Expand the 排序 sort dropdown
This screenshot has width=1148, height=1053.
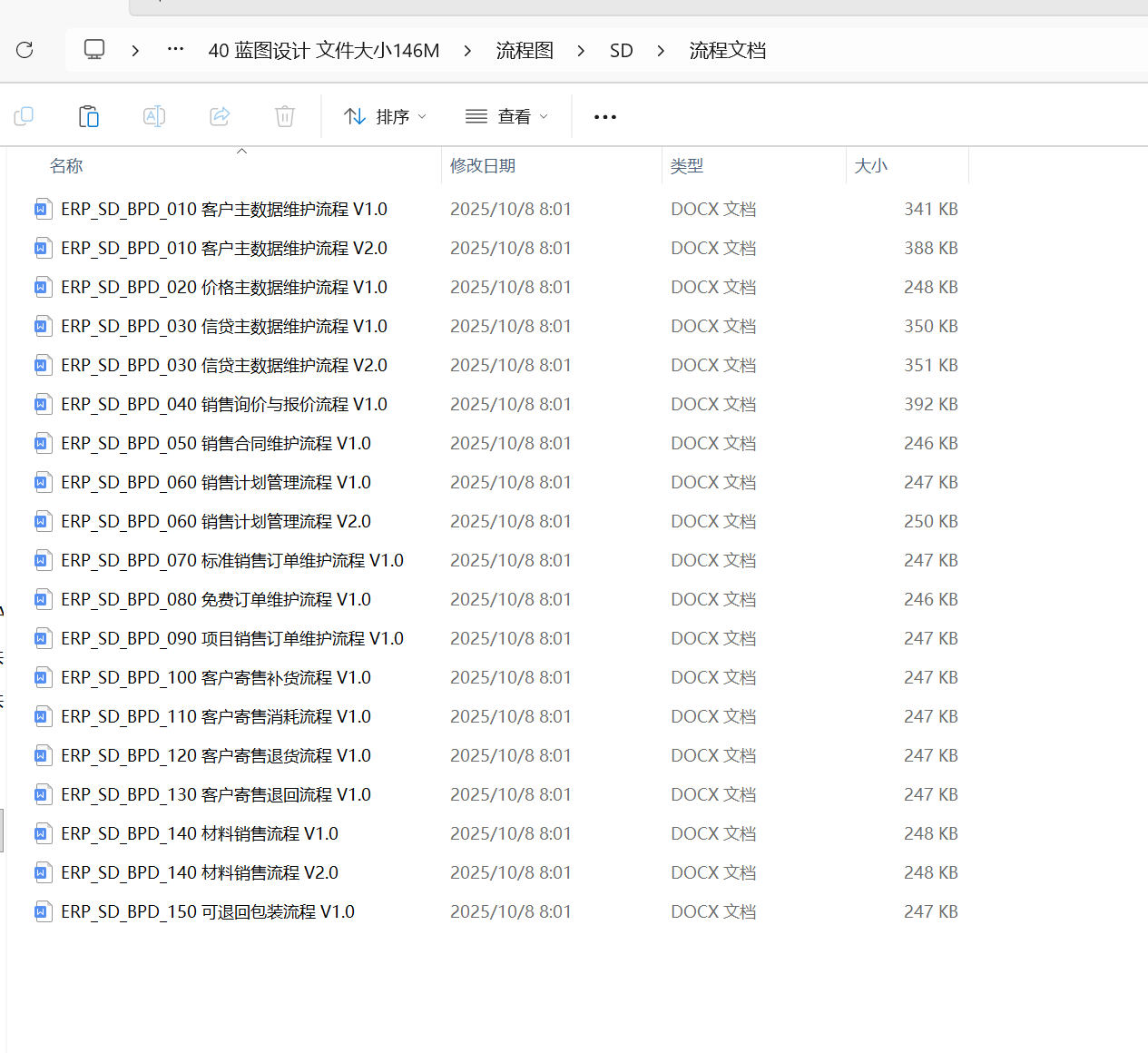(x=385, y=116)
